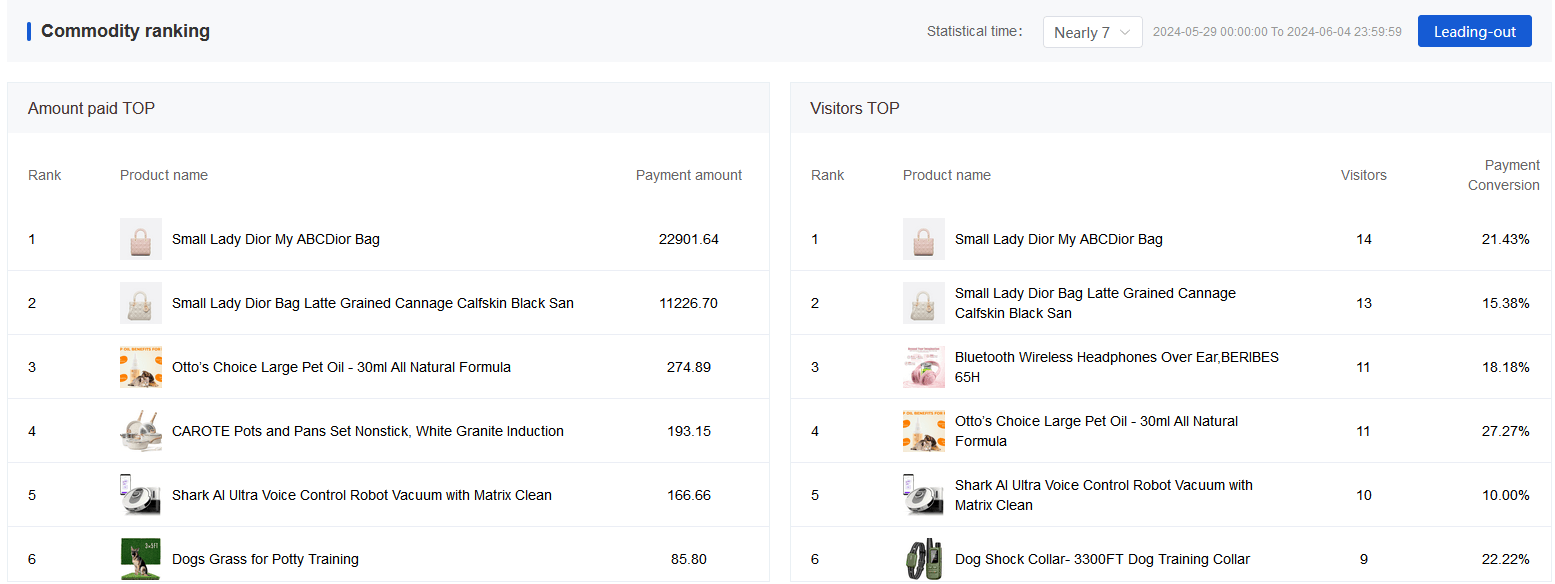Open Latte Grained Cannage bag thumbnail in Visitors list

click(924, 303)
